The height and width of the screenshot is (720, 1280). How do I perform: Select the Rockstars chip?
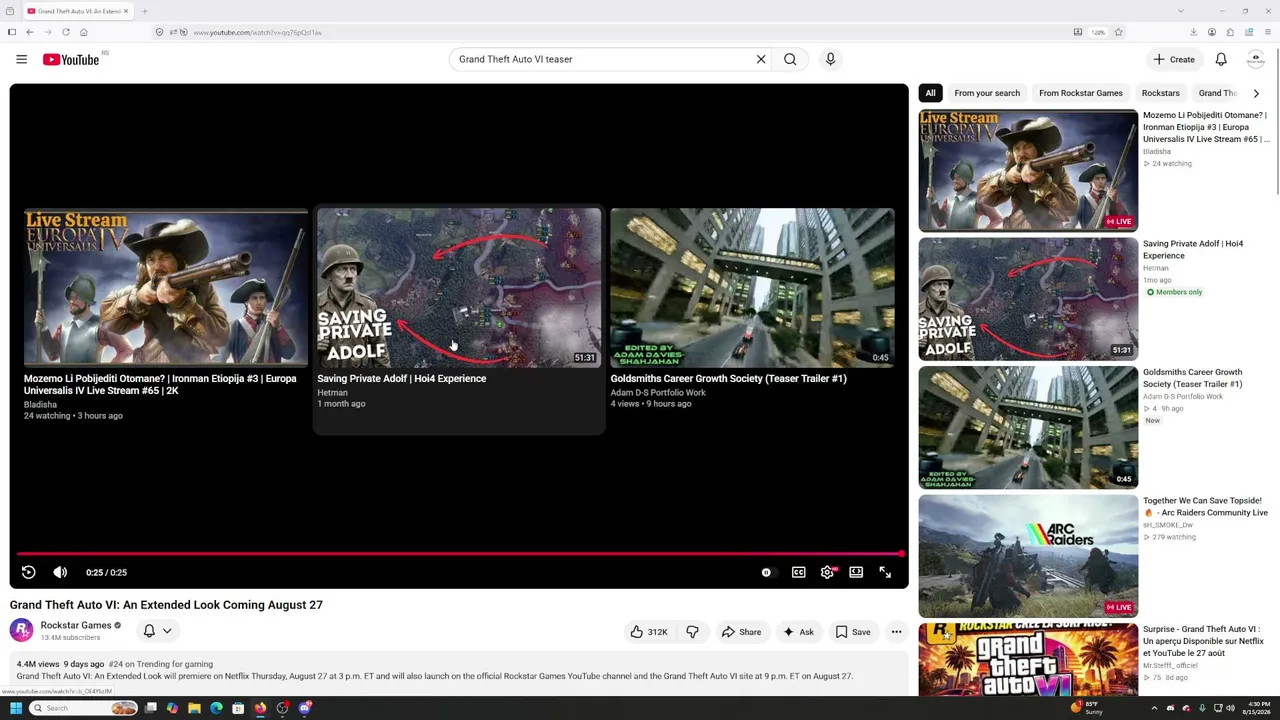(x=1160, y=93)
